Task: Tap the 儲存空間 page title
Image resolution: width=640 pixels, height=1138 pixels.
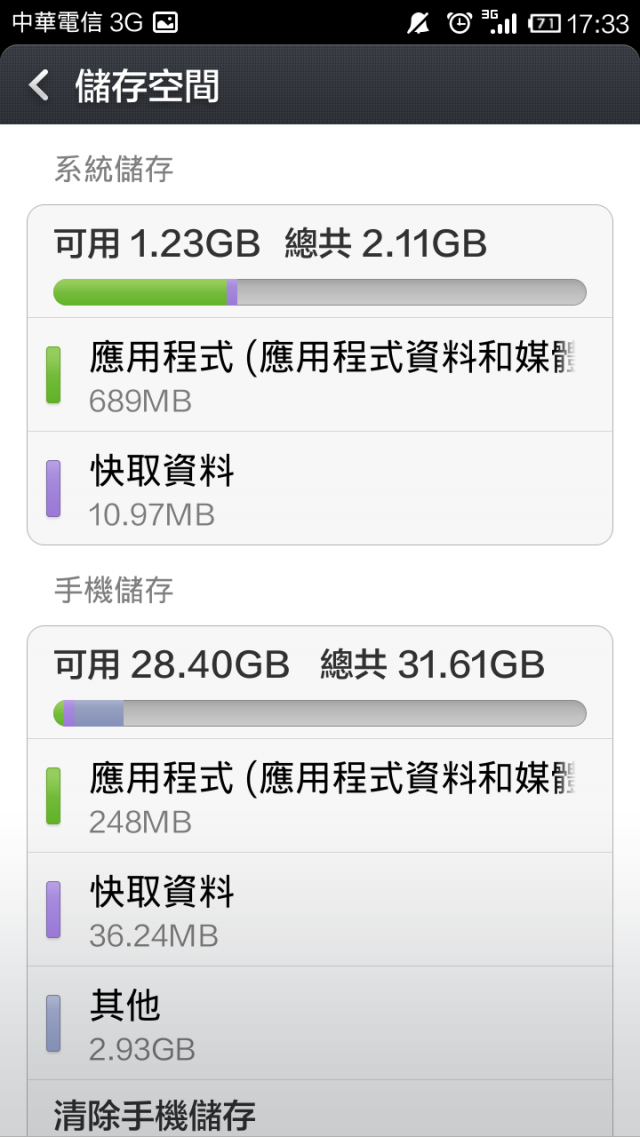Action: 147,86
